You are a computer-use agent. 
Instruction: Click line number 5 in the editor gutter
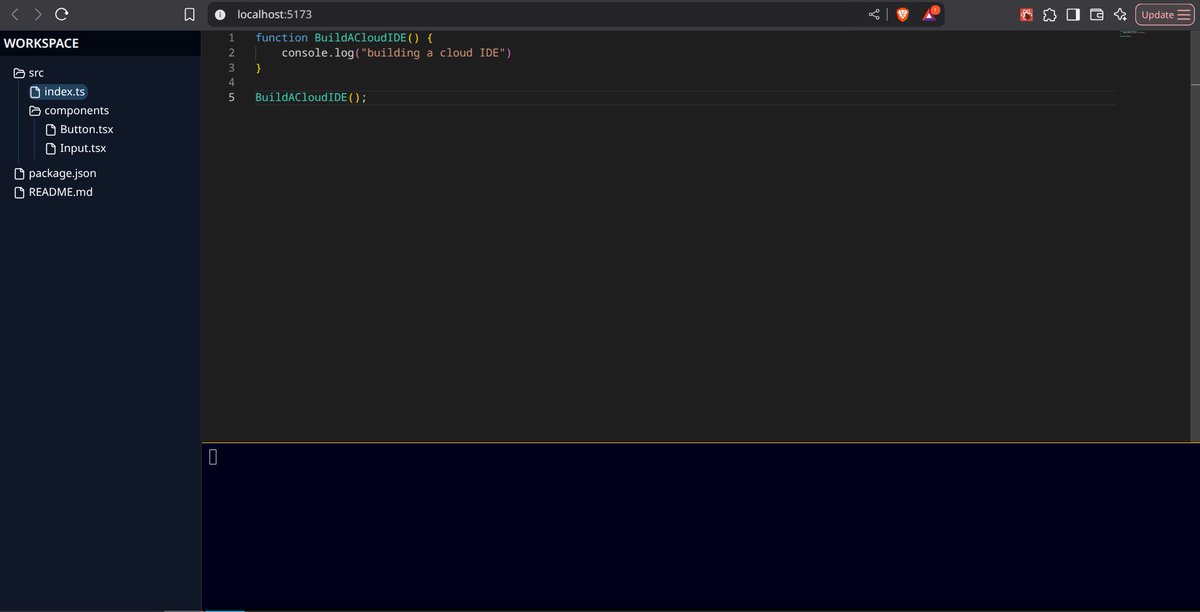click(x=231, y=97)
